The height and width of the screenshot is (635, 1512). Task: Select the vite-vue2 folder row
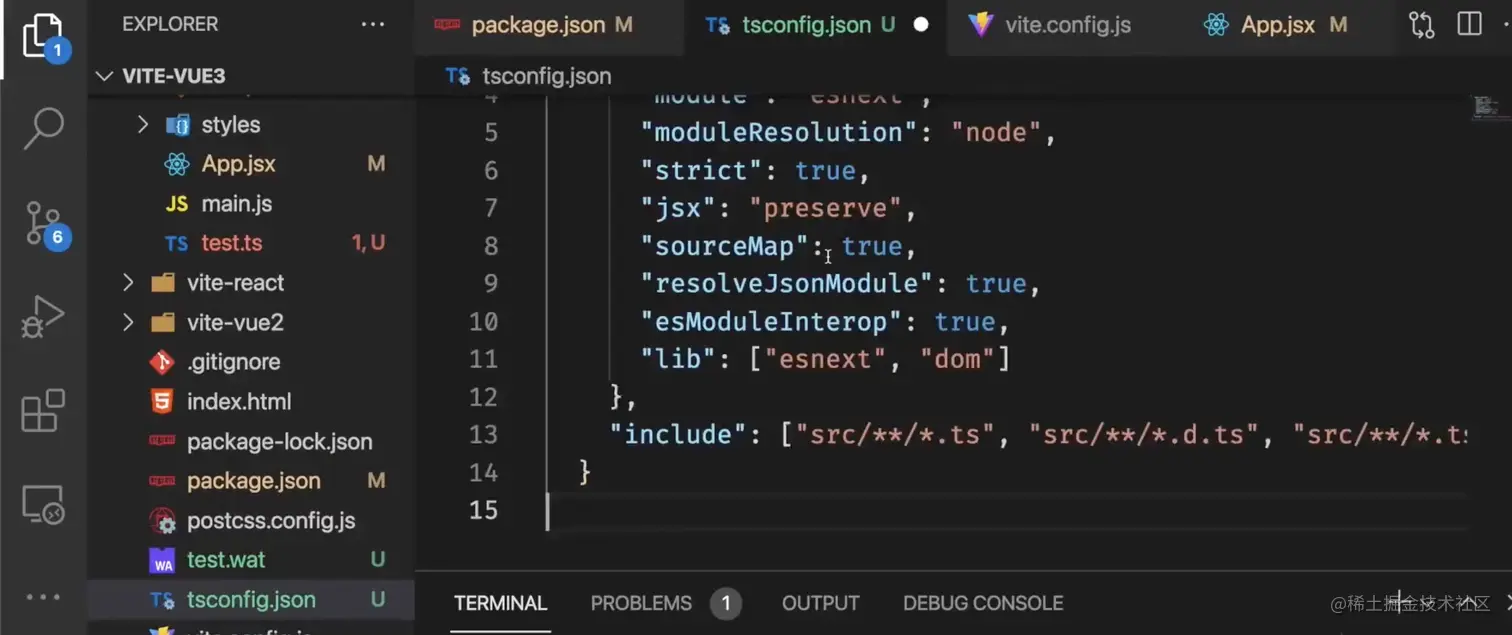click(x=251, y=322)
